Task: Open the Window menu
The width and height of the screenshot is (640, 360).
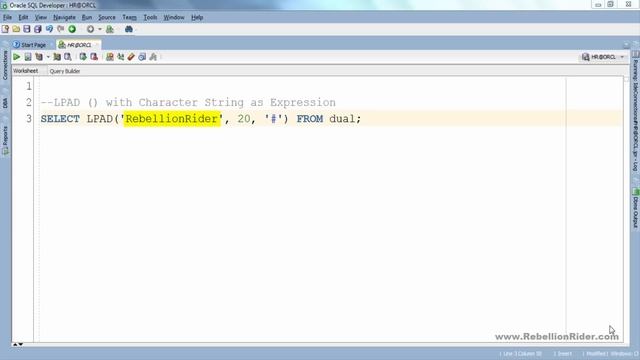Action: [174, 17]
